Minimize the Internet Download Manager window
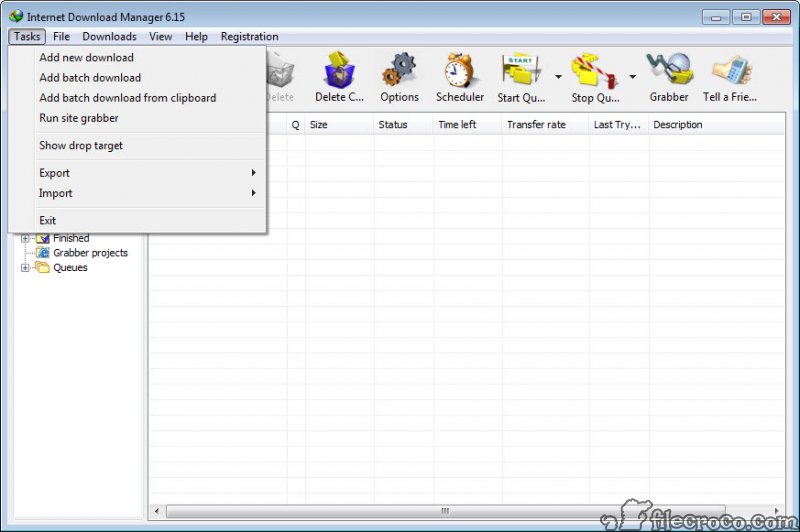 (x=716, y=17)
